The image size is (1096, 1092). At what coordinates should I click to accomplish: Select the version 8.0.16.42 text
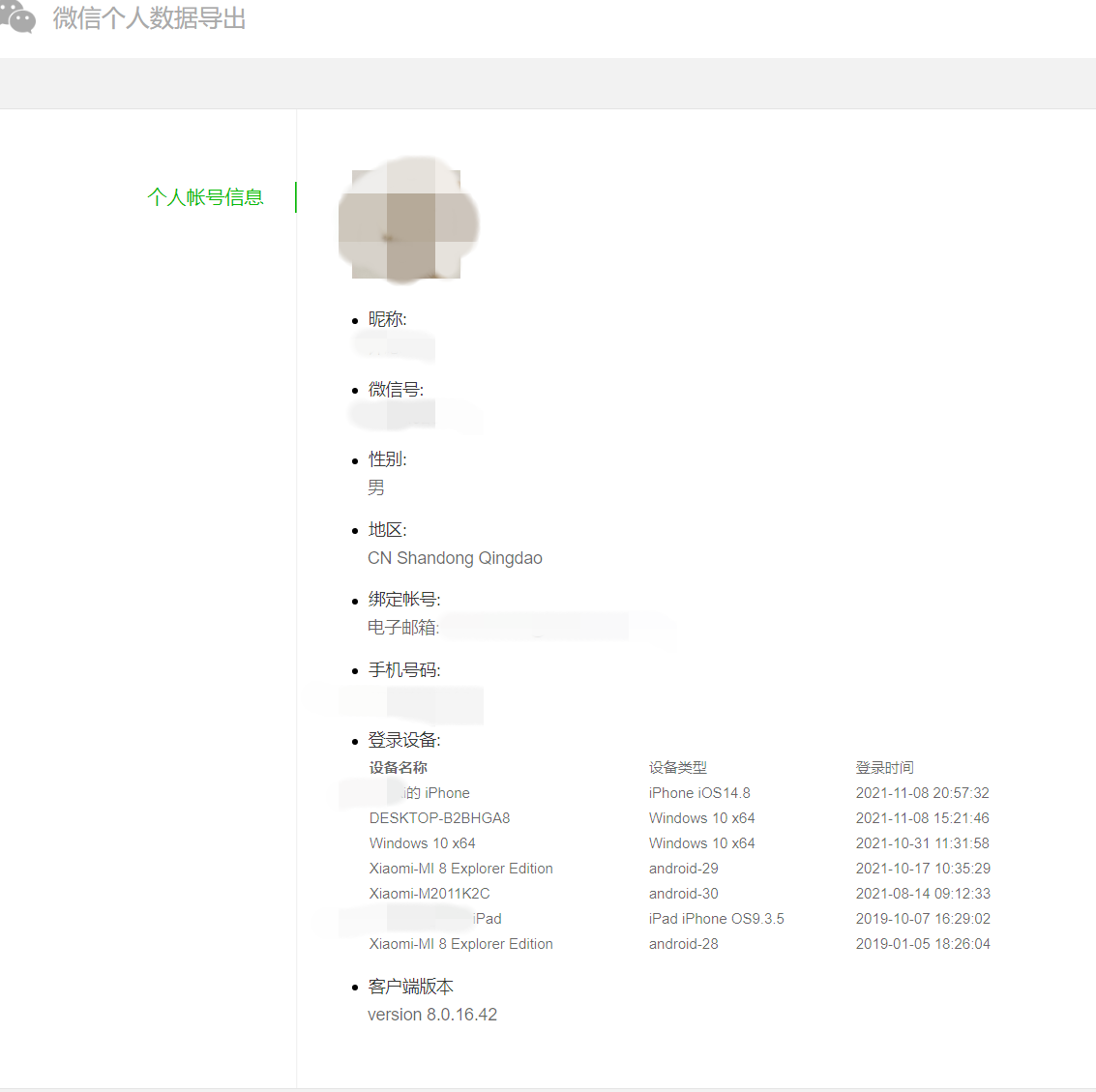point(432,1014)
